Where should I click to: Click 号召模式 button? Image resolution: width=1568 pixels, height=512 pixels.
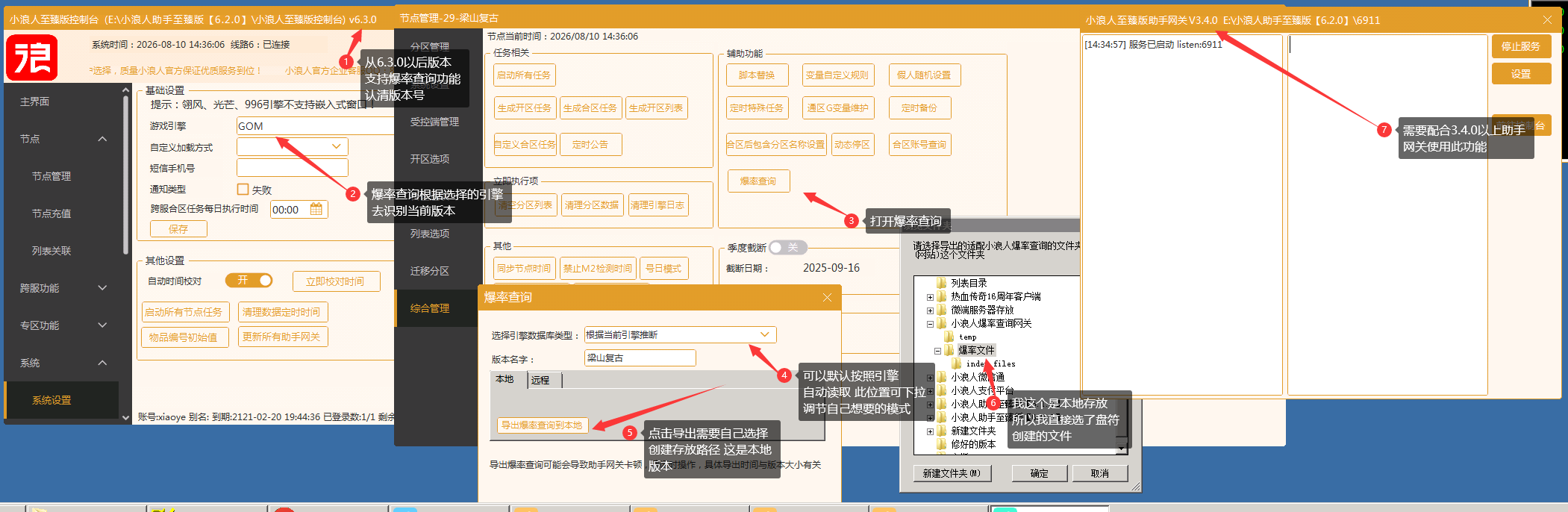click(x=663, y=269)
